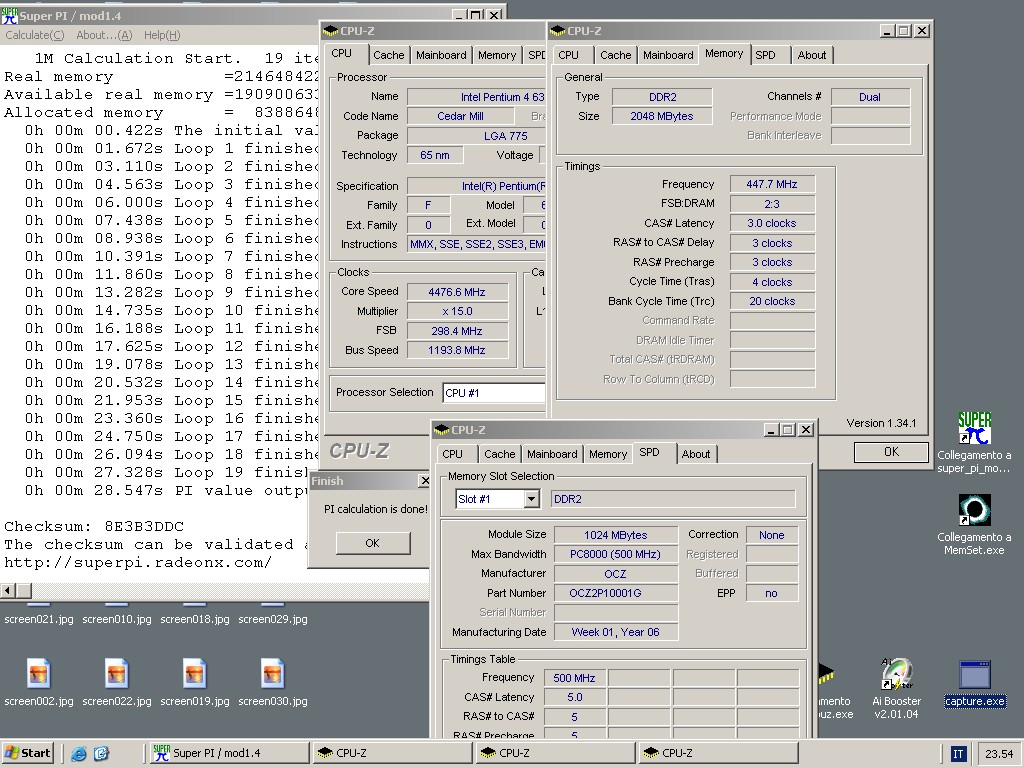
Task: Click CPU-Z Memory window title icon
Action: point(558,31)
